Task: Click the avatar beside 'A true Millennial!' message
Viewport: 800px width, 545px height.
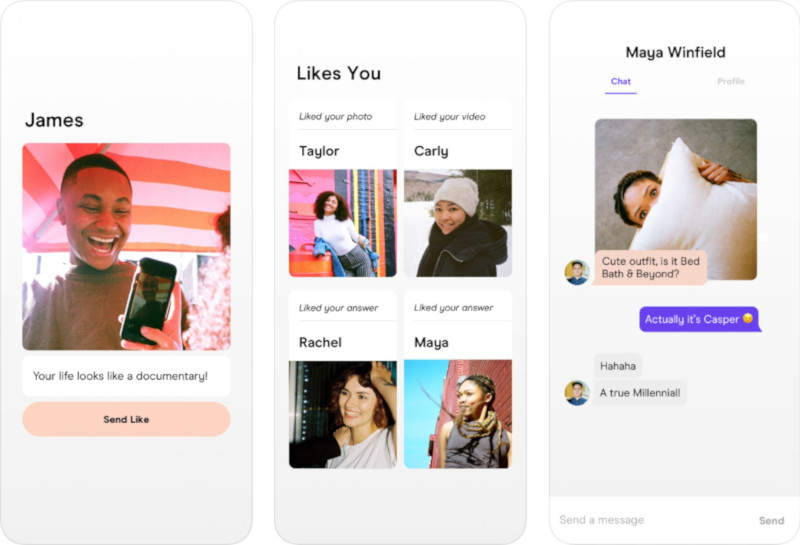Action: (577, 393)
